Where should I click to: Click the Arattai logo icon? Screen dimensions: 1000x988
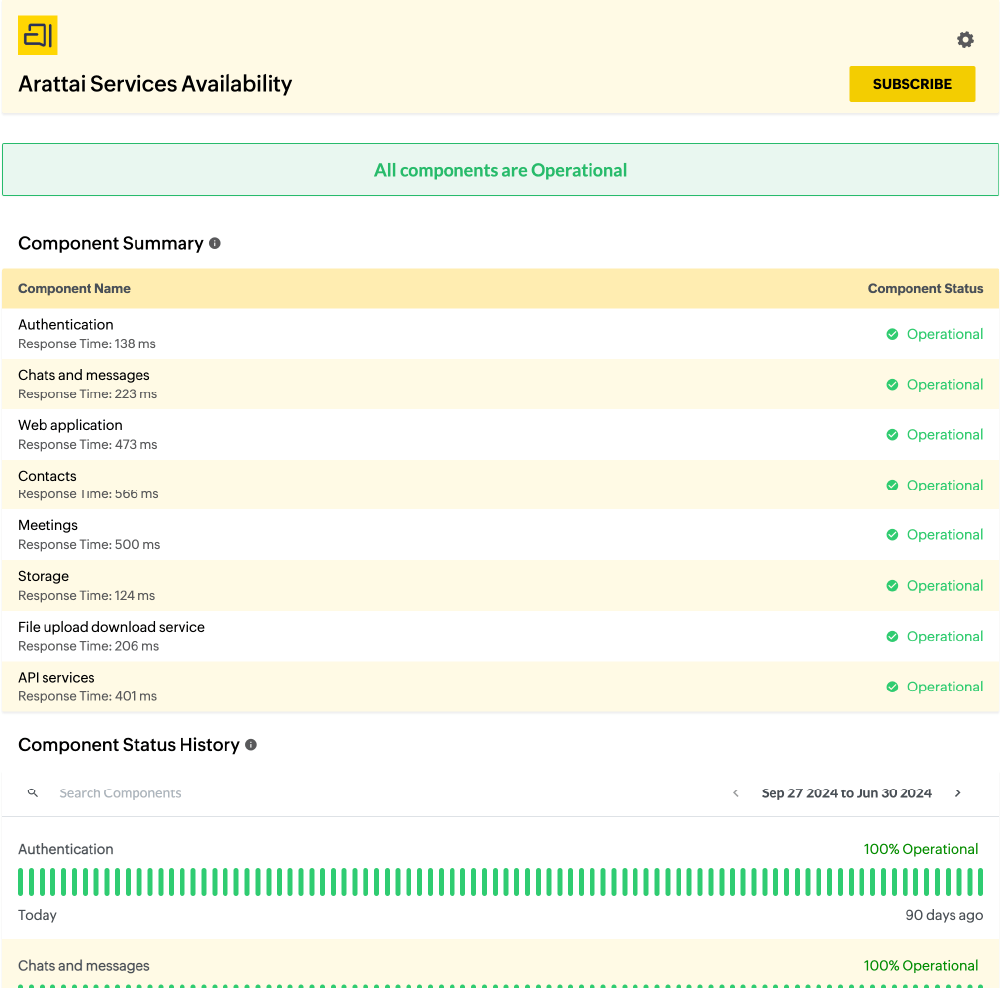(x=38, y=36)
